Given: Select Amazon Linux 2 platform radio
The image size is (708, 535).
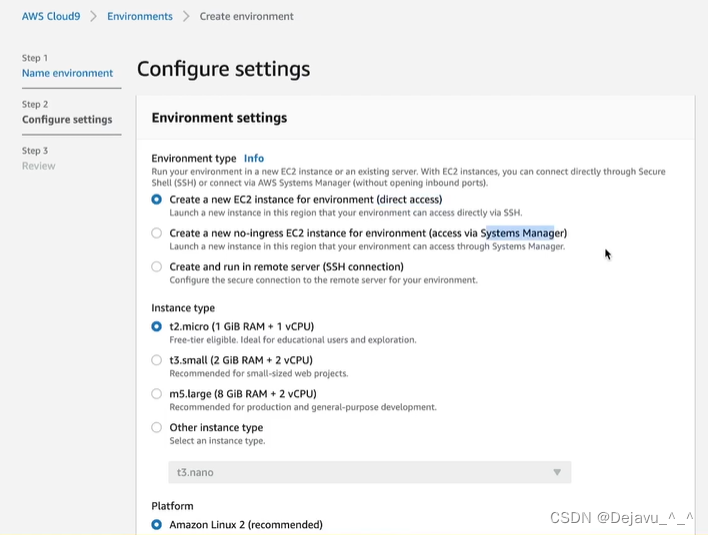Looking at the screenshot, I should pos(157,525).
